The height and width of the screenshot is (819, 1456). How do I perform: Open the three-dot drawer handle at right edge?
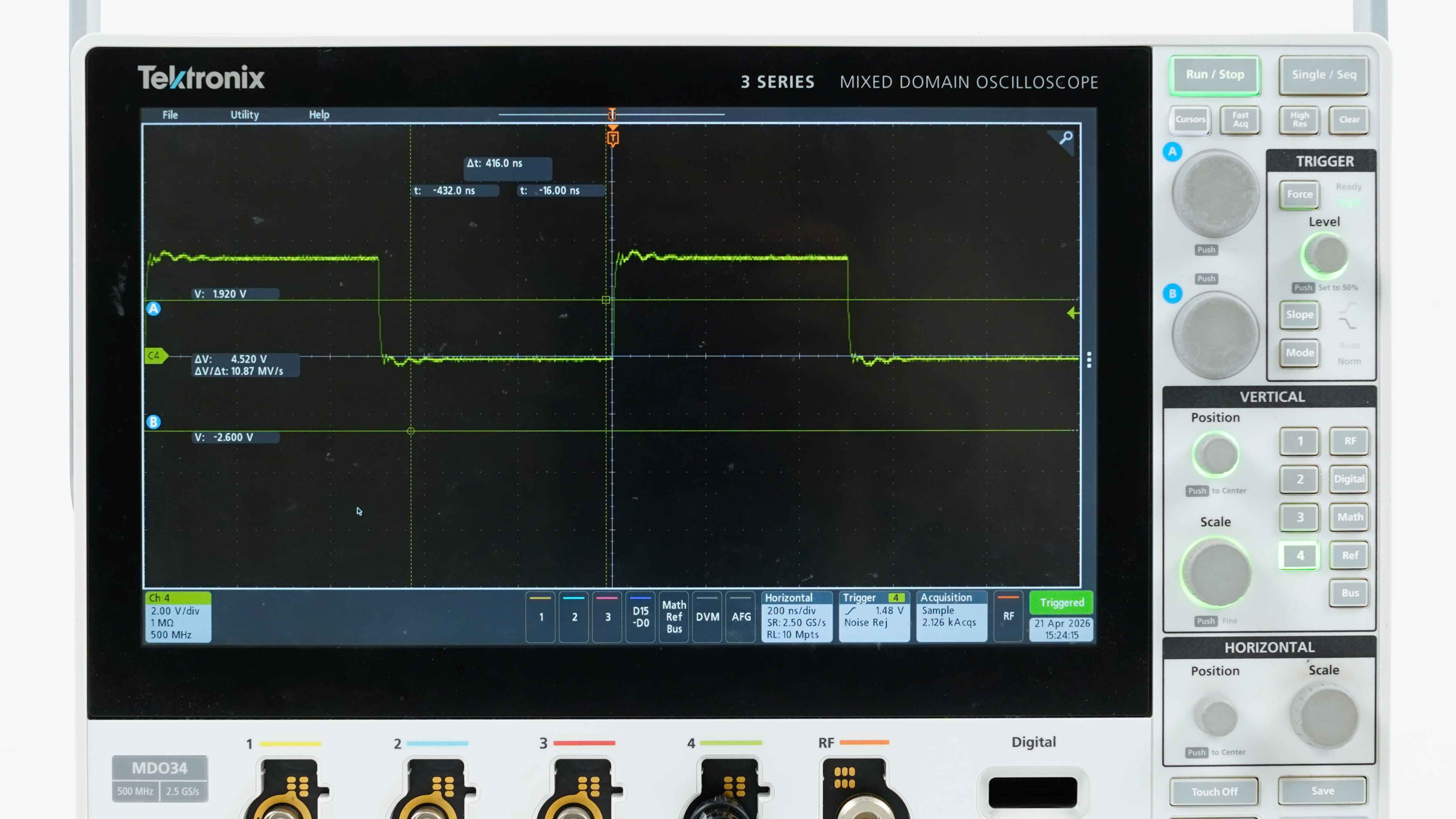pyautogui.click(x=1089, y=360)
